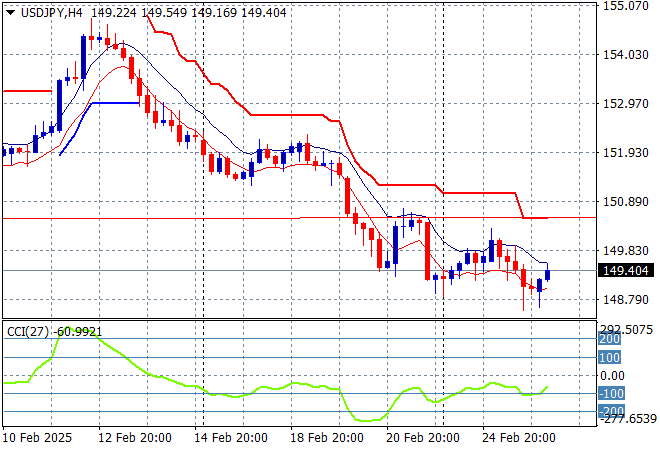The height and width of the screenshot is (450, 660).
Task: Click the open value 149.224 in header
Action: click(114, 13)
